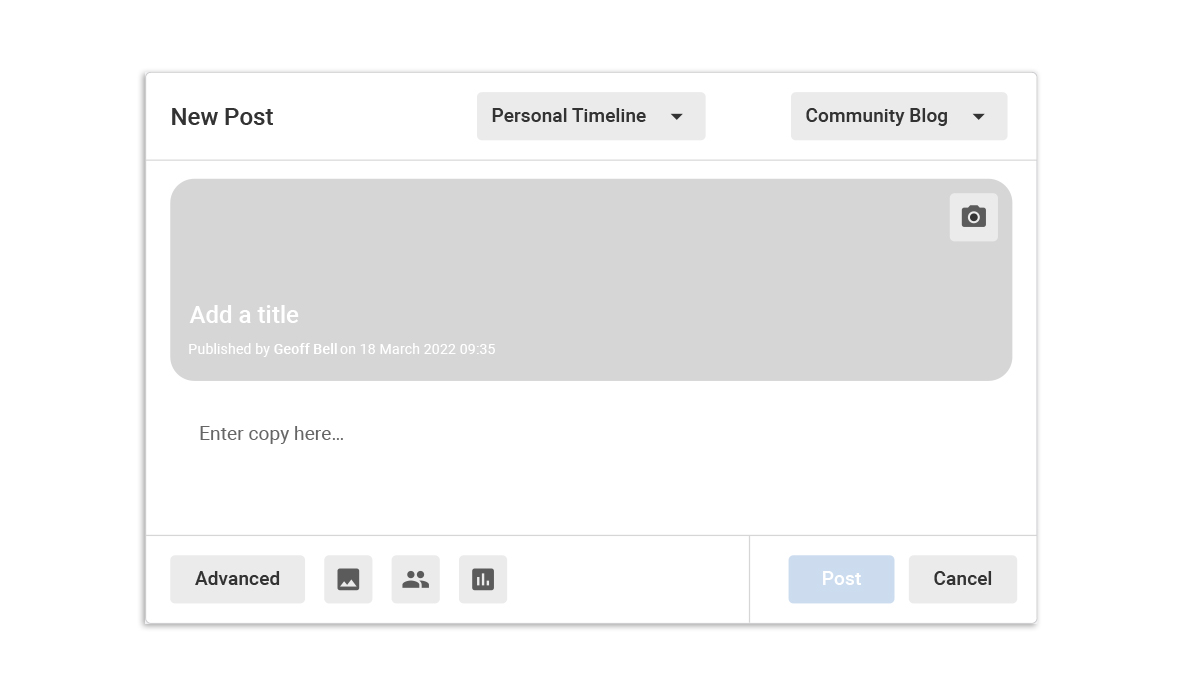Open the Community Blog dropdown

click(x=876, y=116)
